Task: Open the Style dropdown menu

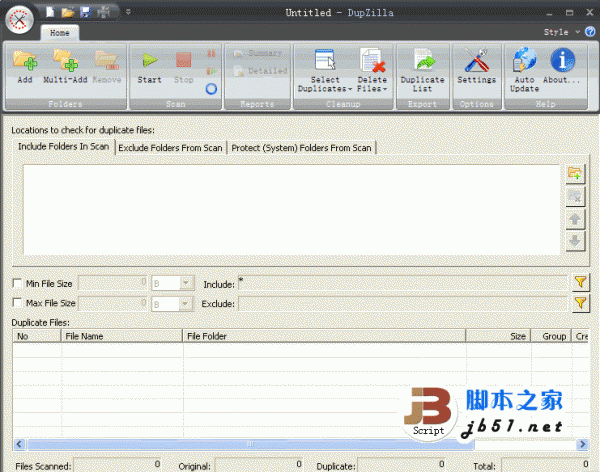Action: 561,32
